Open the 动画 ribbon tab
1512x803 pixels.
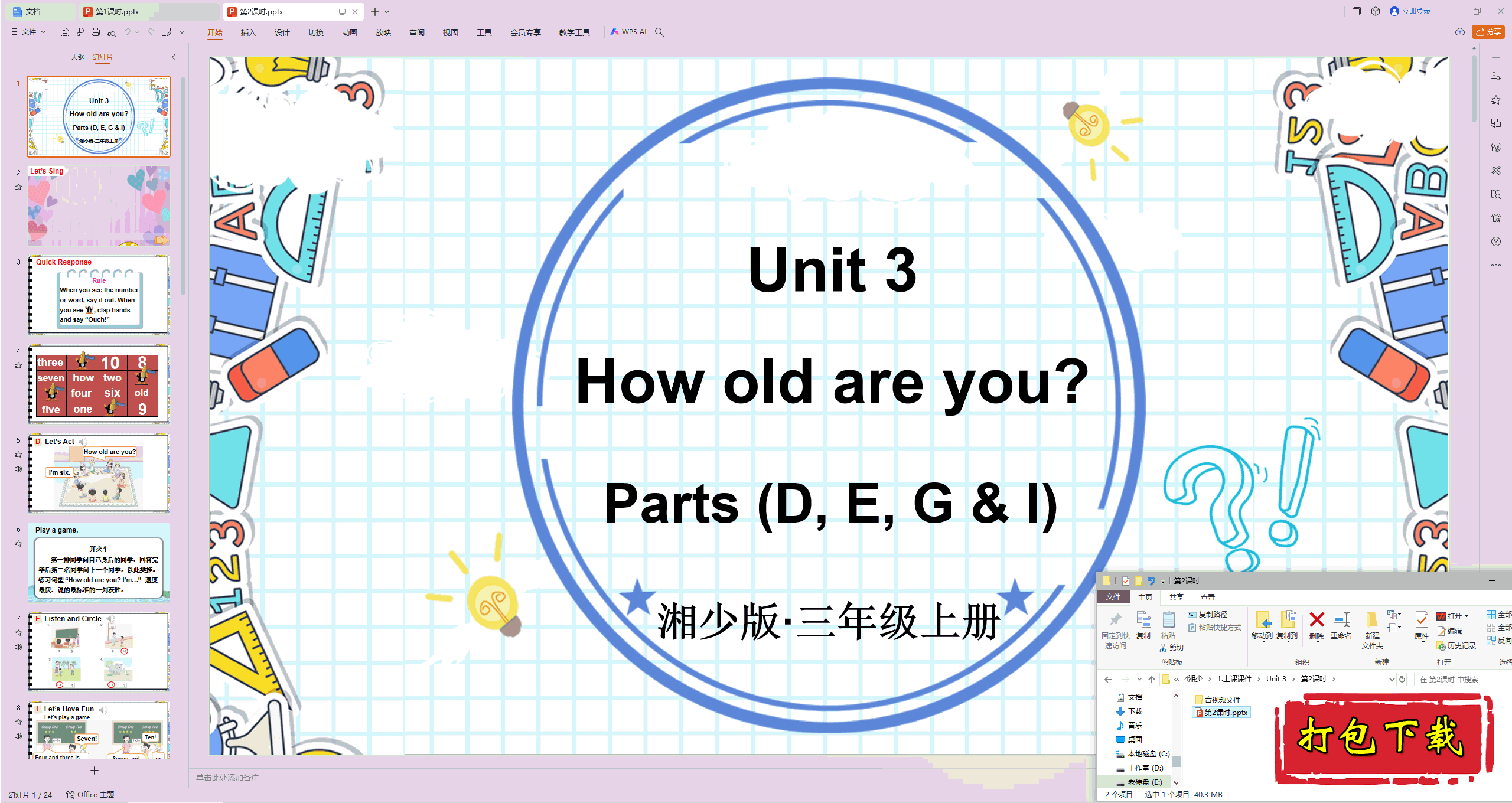pyautogui.click(x=349, y=32)
